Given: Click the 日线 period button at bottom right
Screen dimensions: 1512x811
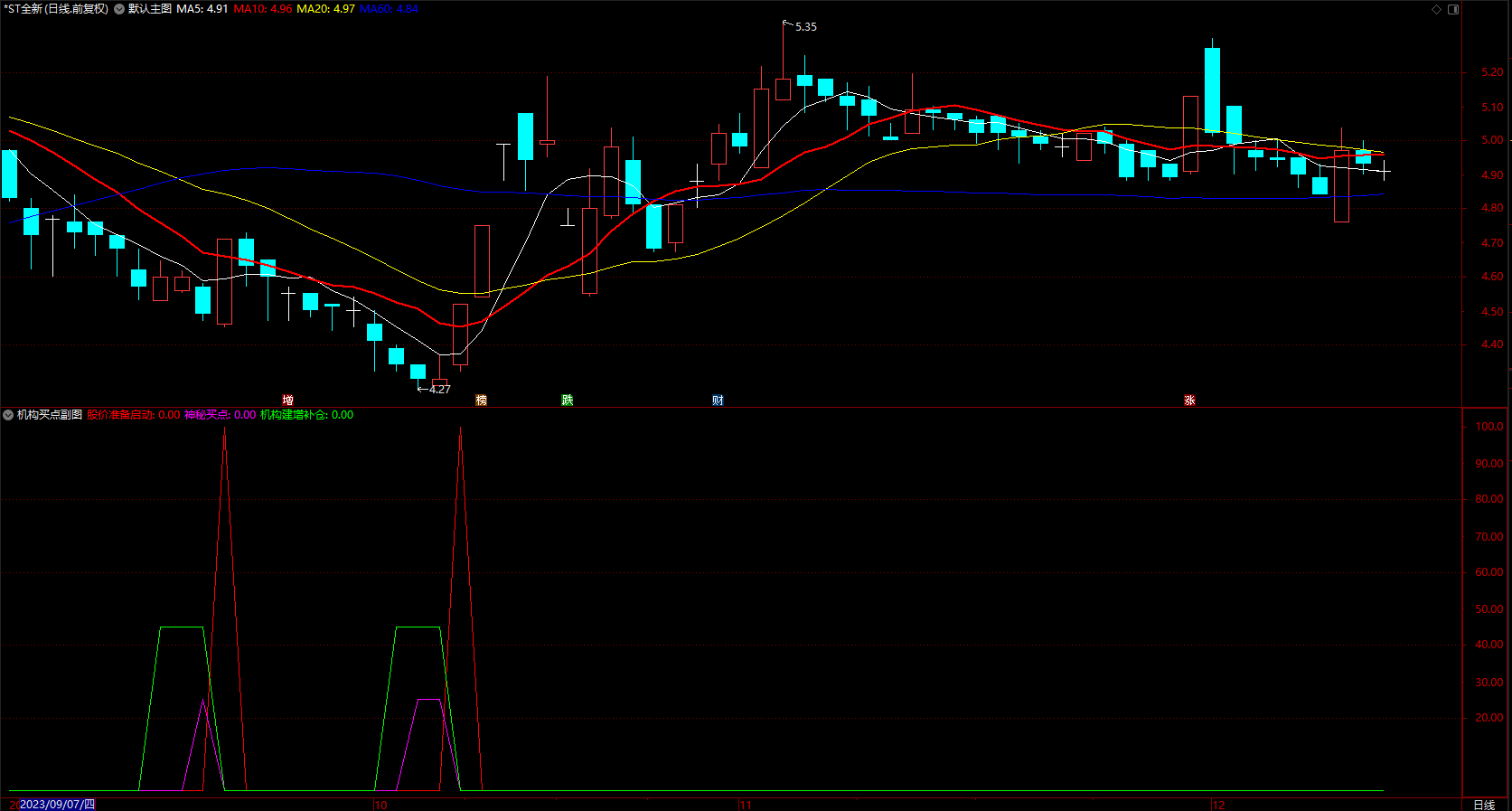Looking at the screenshot, I should (x=1484, y=805).
